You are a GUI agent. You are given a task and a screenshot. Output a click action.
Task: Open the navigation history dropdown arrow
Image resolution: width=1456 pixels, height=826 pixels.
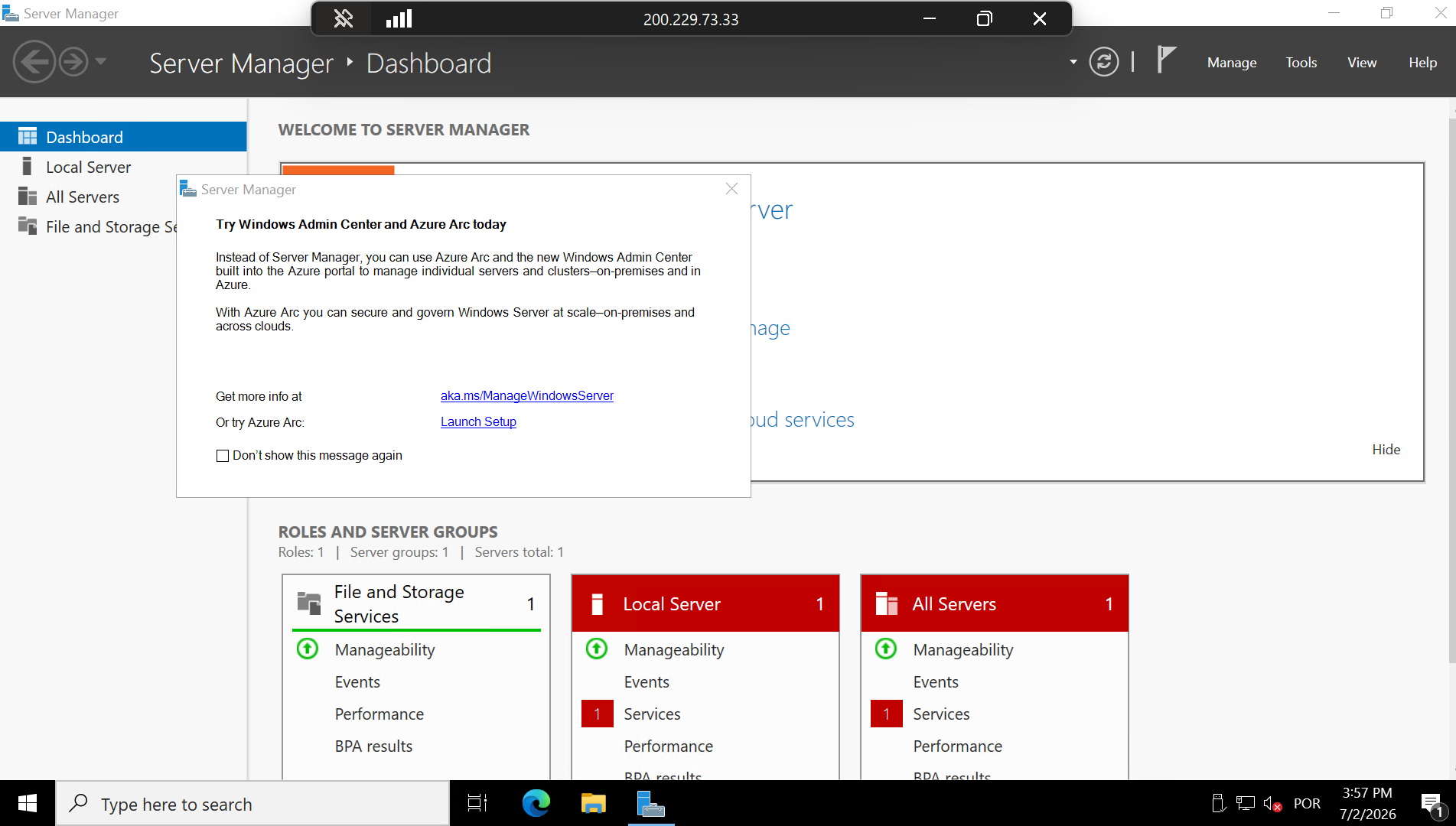point(101,61)
